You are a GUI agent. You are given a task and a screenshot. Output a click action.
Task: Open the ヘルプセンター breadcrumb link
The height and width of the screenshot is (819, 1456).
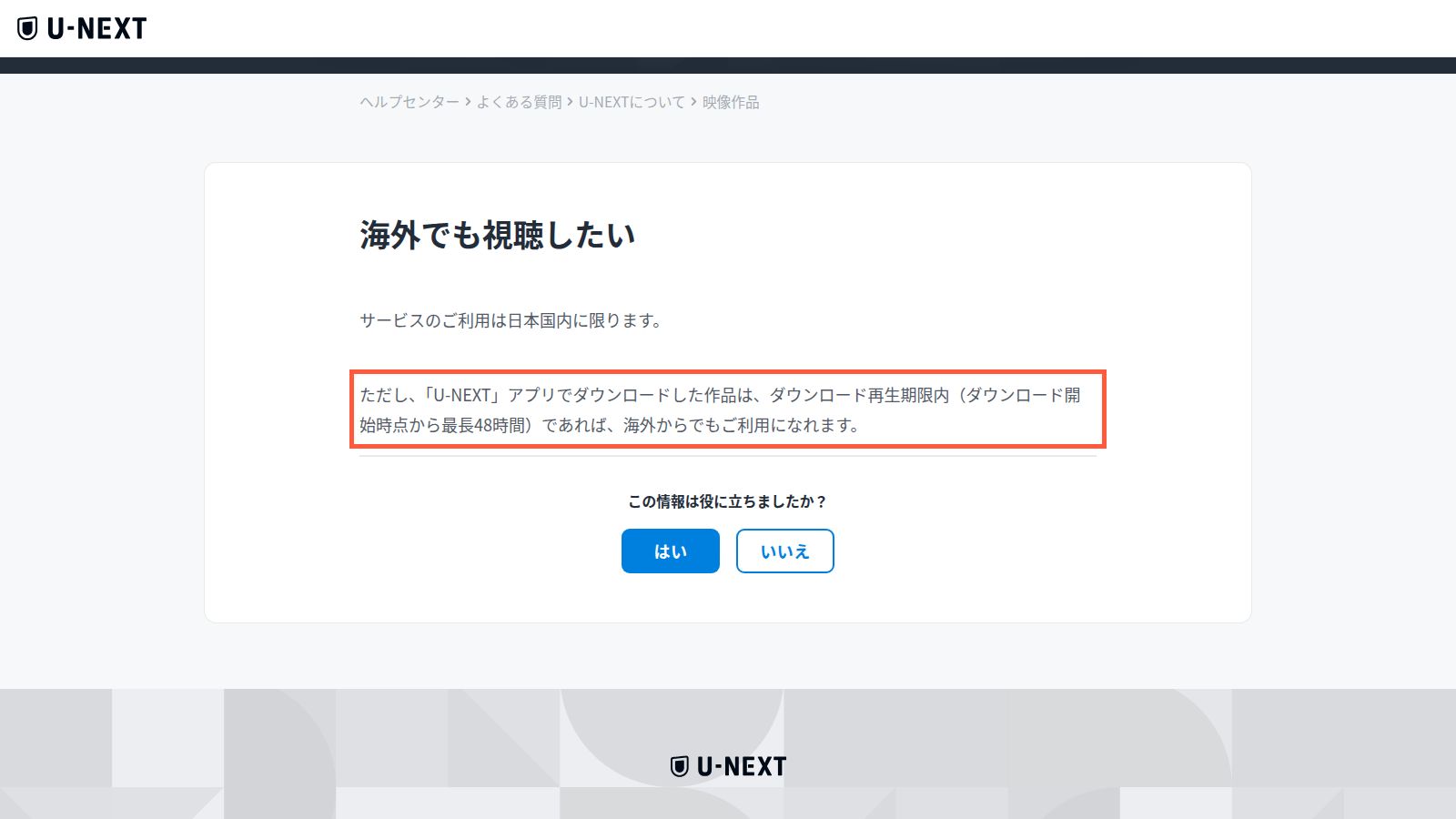pyautogui.click(x=409, y=102)
